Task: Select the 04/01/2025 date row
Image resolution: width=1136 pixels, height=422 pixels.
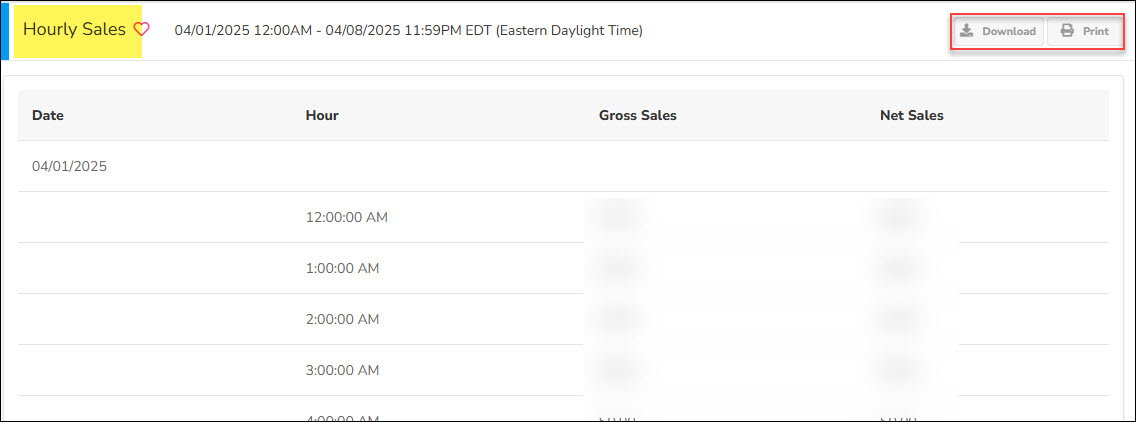Action: (x=70, y=166)
